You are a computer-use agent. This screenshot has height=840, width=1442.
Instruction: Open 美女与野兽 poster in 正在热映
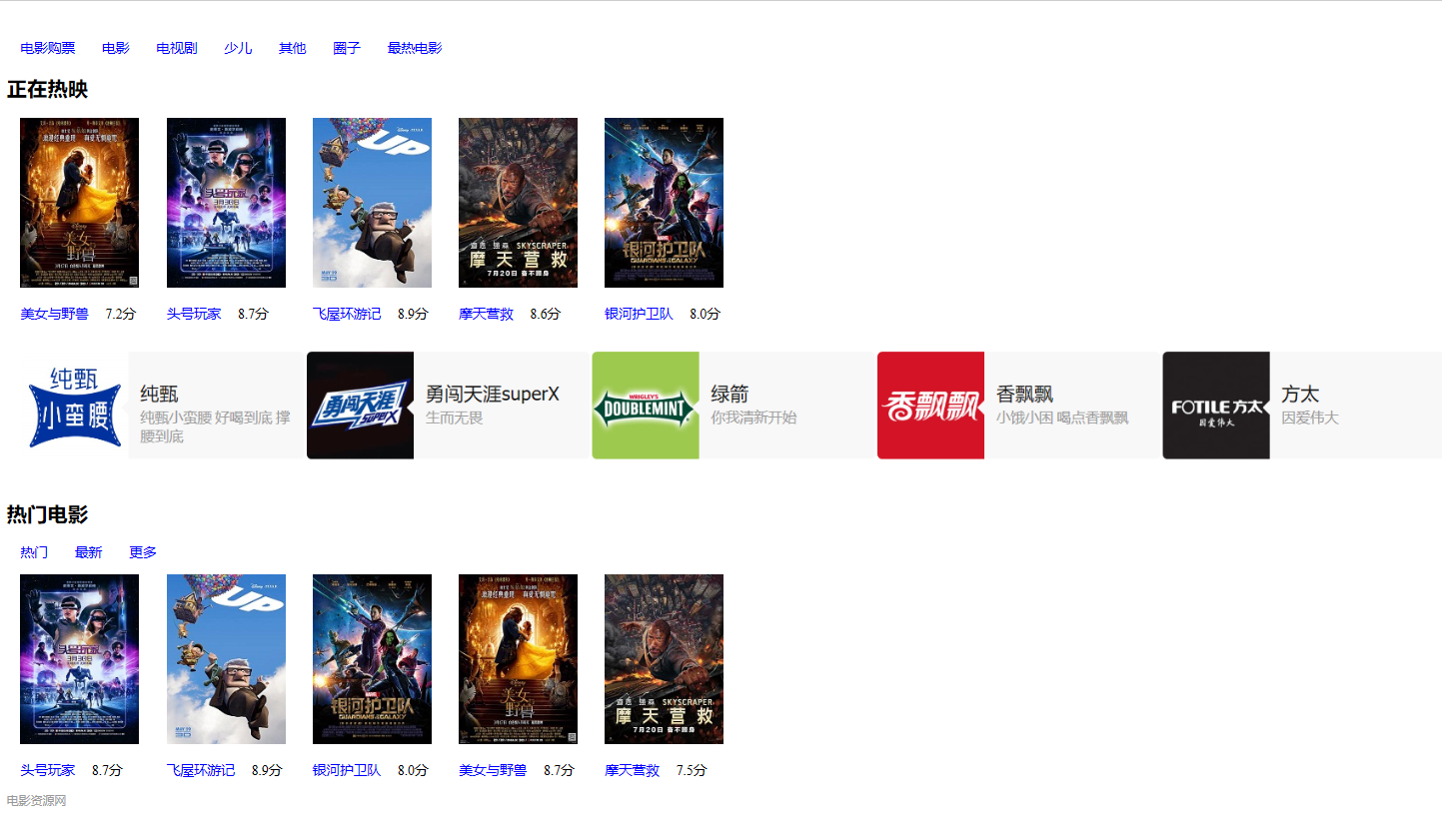(x=79, y=203)
